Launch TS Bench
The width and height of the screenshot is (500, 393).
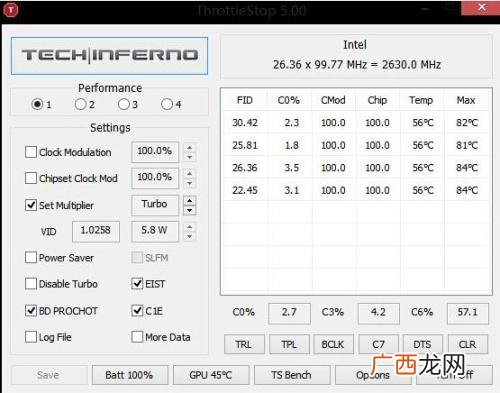click(292, 375)
